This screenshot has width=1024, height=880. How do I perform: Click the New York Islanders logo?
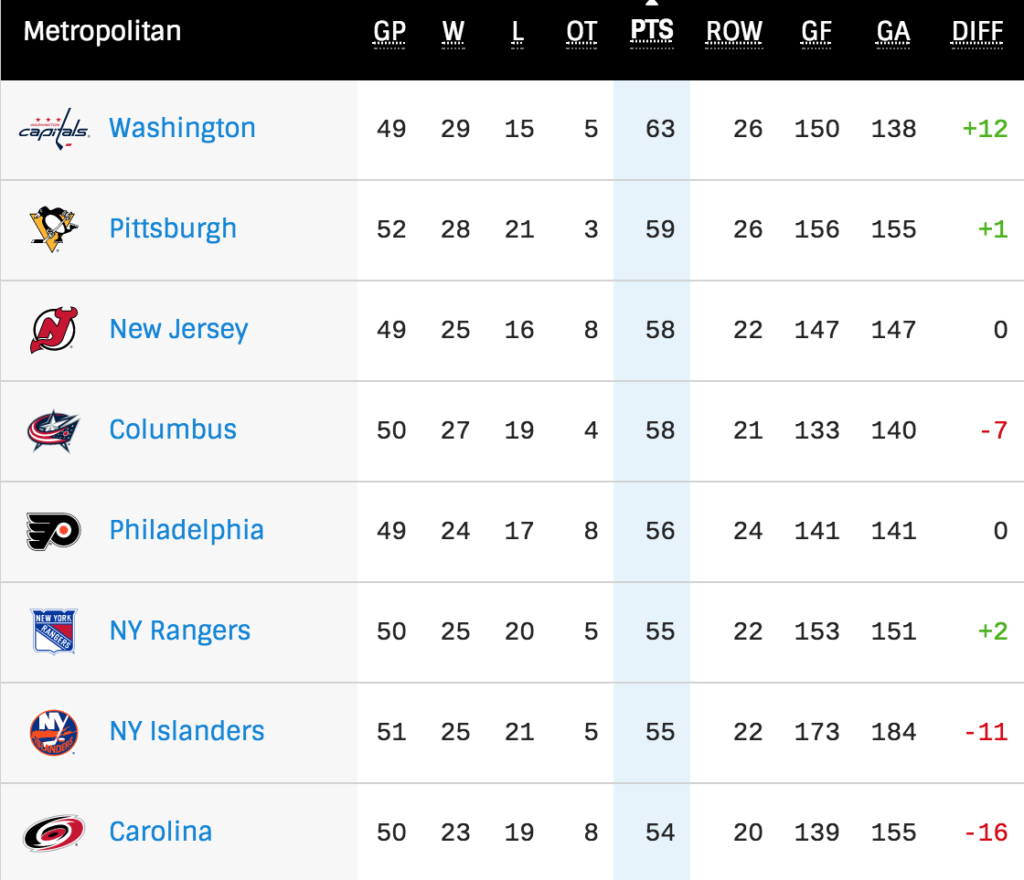(x=54, y=732)
